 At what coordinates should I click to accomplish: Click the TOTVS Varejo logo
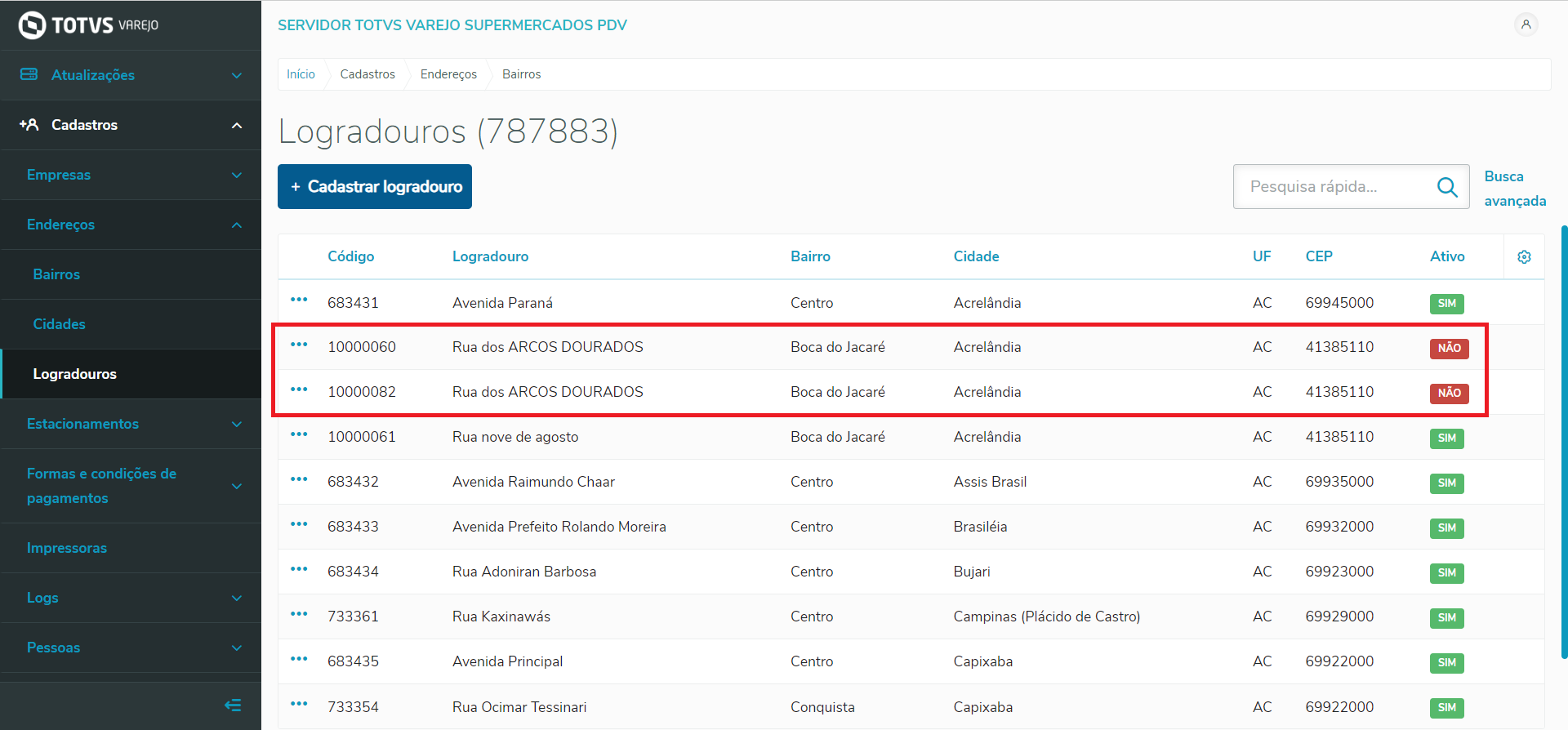[88, 25]
